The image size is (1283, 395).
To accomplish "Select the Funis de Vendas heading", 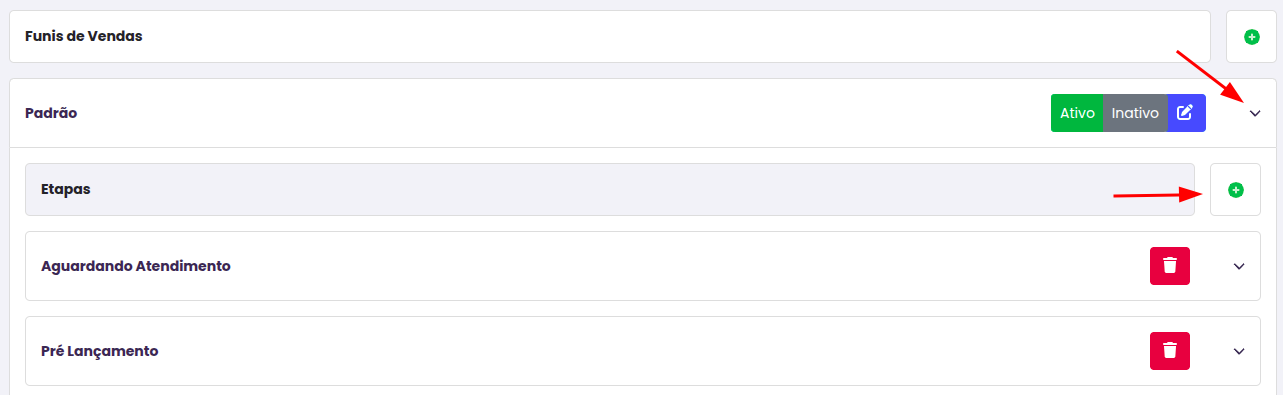I will (x=84, y=36).
